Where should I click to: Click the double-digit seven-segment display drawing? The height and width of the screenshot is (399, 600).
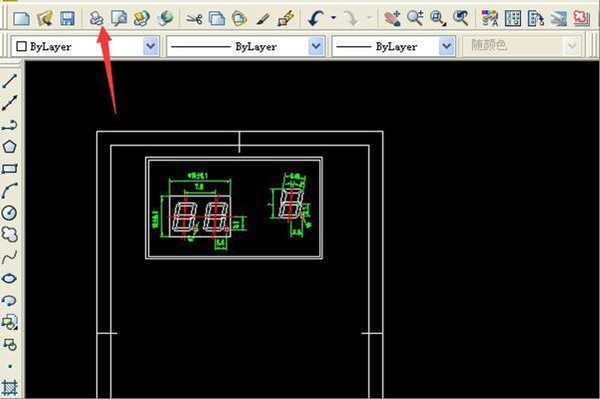200,217
